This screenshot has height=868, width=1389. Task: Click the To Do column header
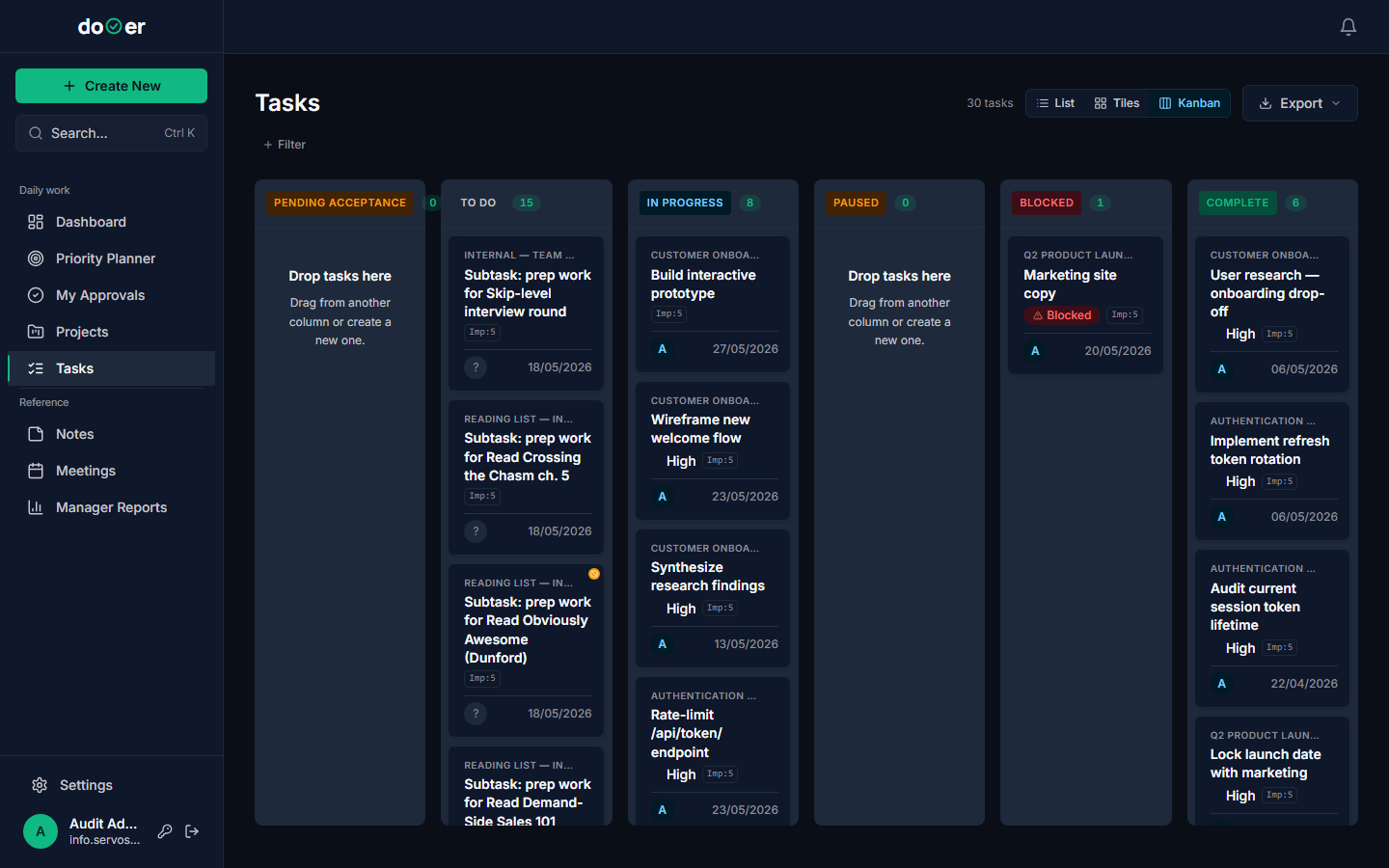478,203
